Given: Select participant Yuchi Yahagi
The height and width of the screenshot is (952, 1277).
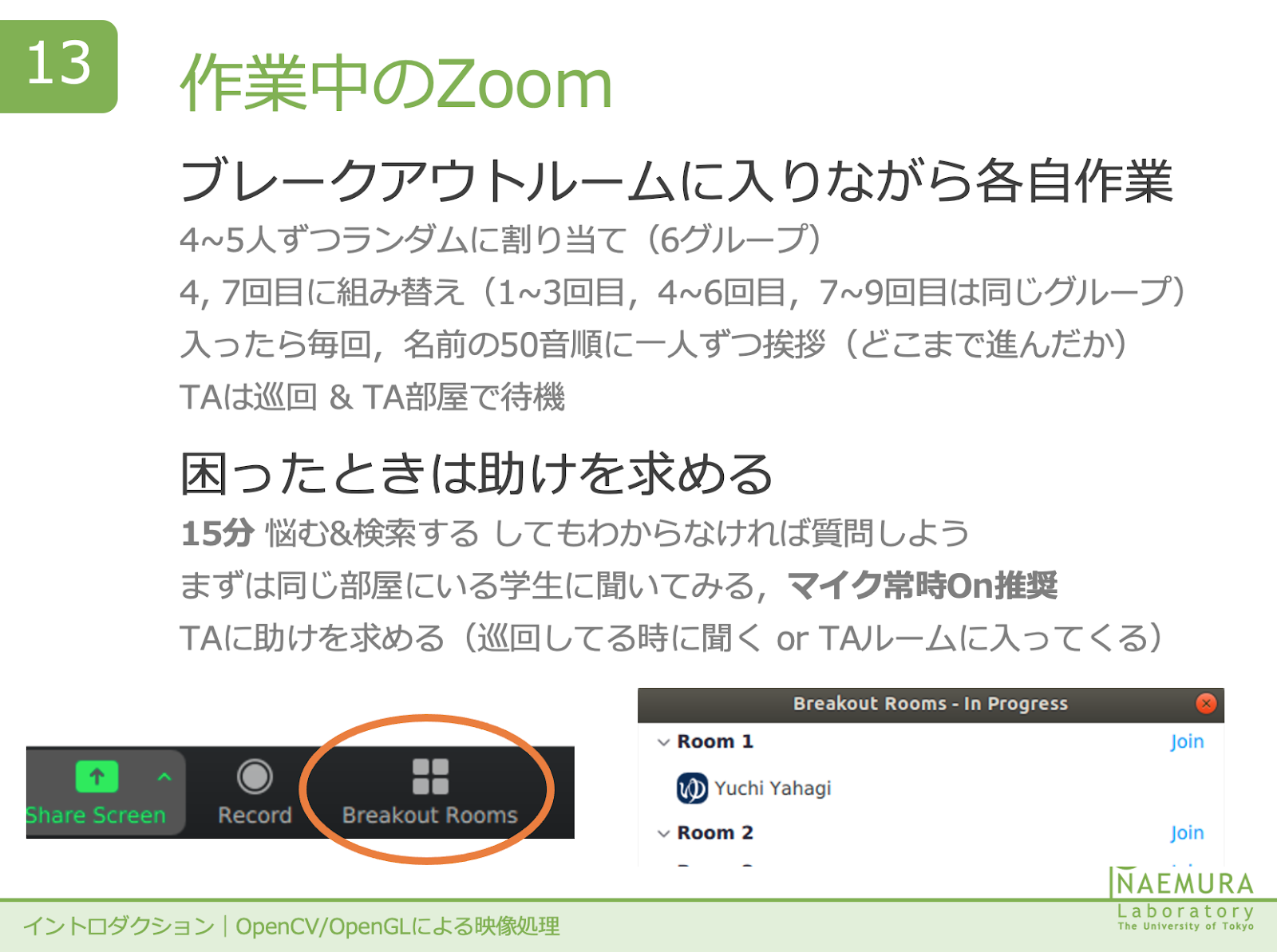Looking at the screenshot, I should (773, 788).
